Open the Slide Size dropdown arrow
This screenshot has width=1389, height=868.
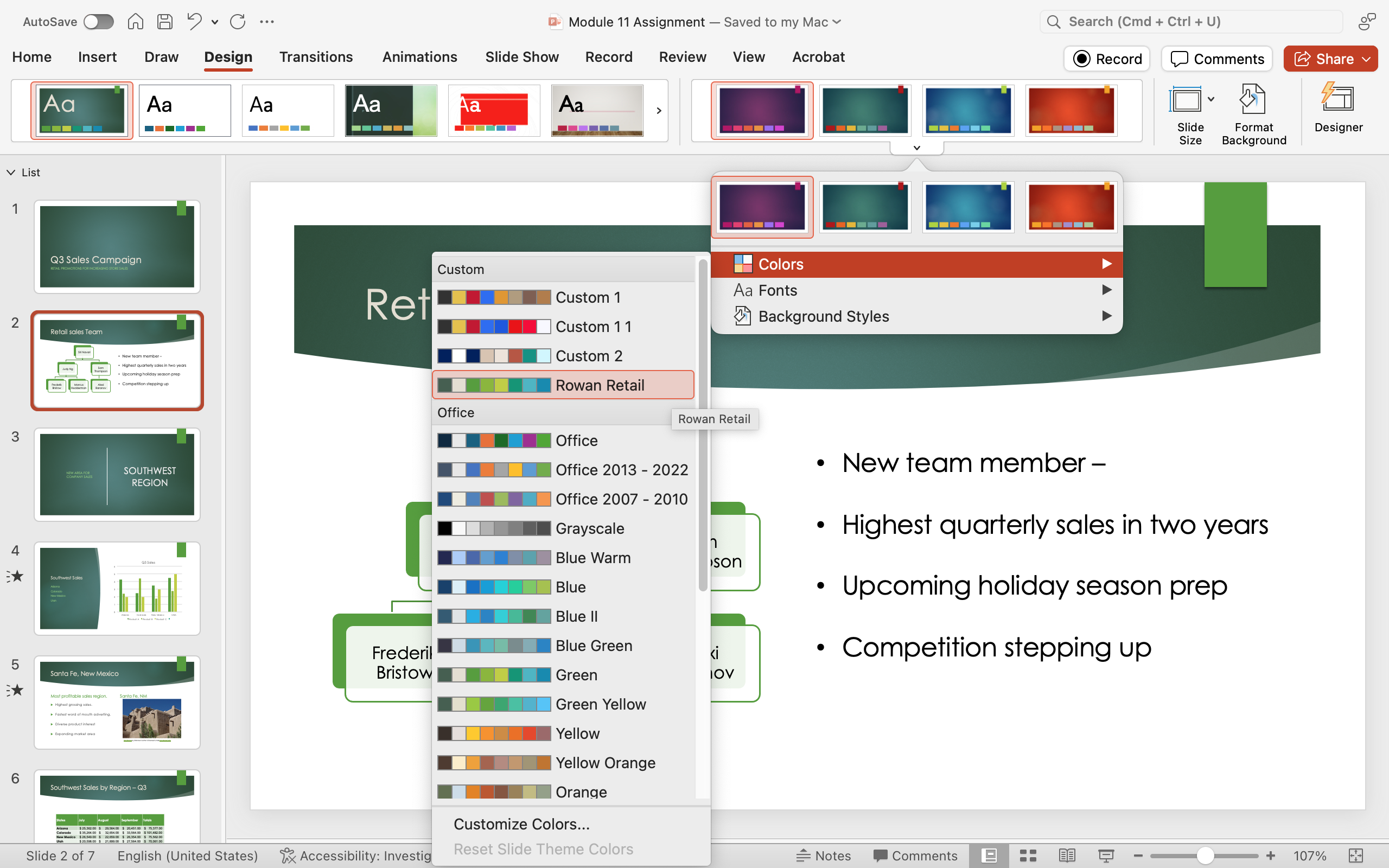(x=1211, y=99)
